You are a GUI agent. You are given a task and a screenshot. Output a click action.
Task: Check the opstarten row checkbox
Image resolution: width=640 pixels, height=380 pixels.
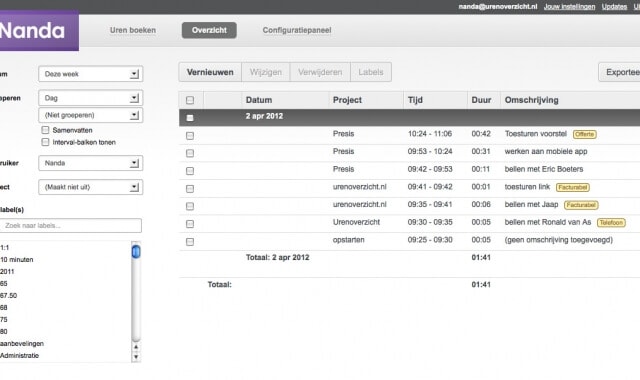tap(190, 242)
